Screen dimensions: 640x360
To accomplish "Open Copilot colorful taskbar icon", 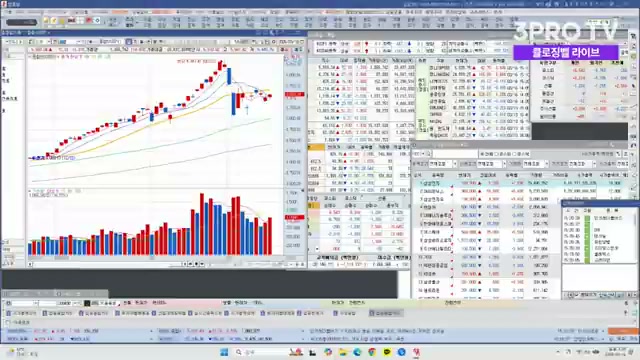I will click(x=328, y=352).
